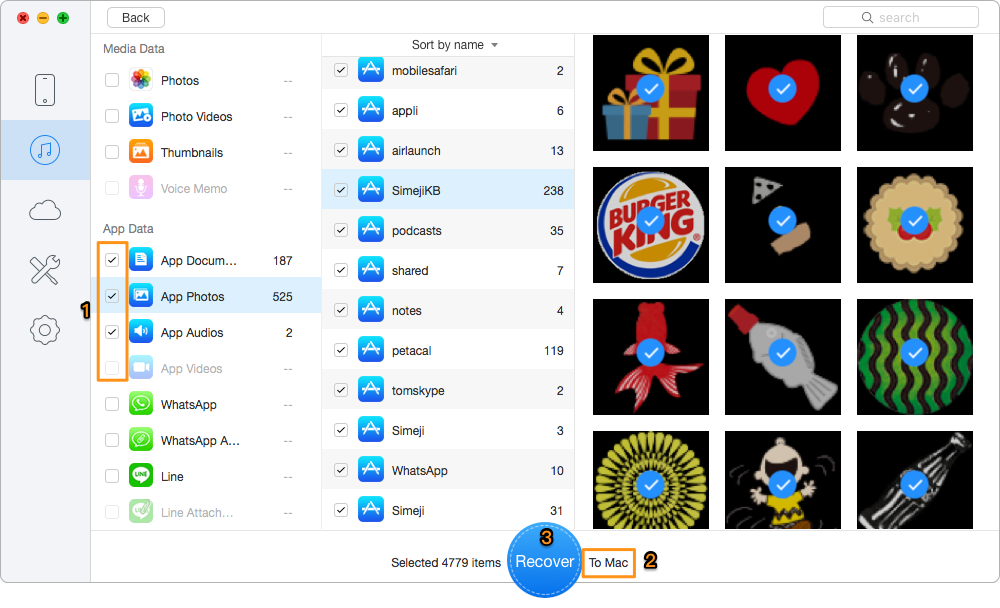
Task: Open the tools wrench sidebar icon
Action: tap(45, 270)
